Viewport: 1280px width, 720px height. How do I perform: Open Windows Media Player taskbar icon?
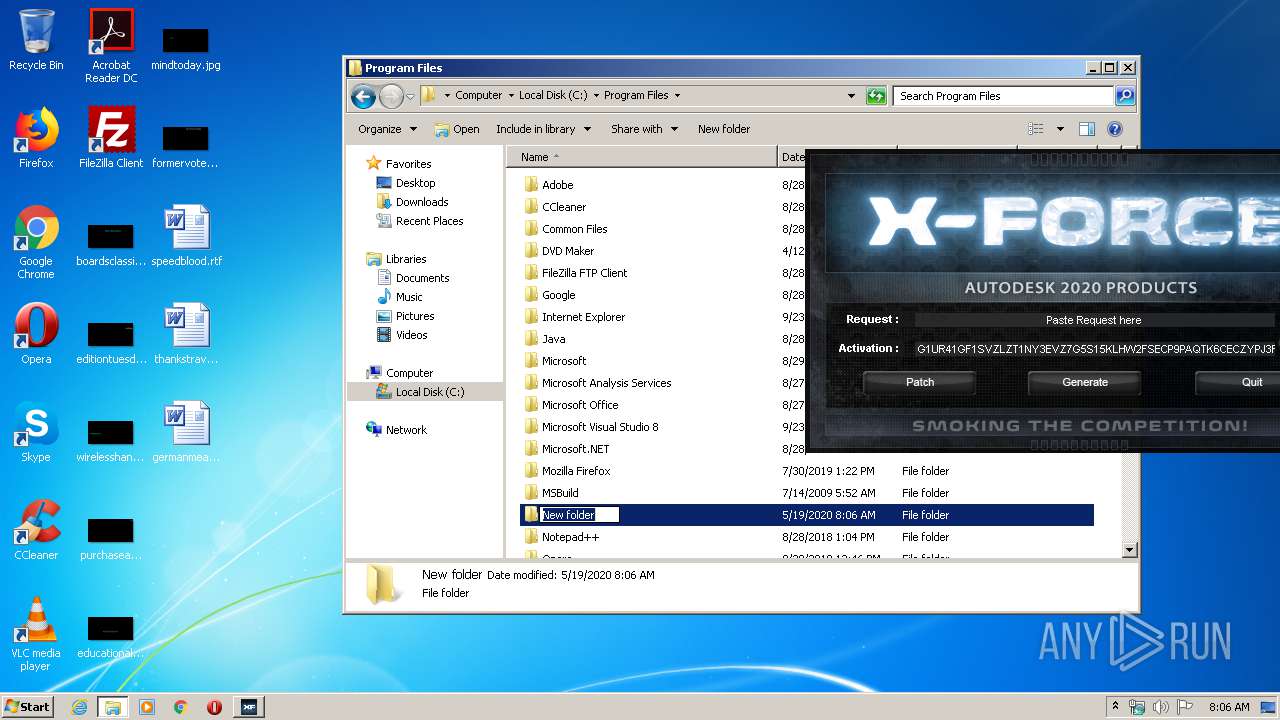click(x=147, y=707)
